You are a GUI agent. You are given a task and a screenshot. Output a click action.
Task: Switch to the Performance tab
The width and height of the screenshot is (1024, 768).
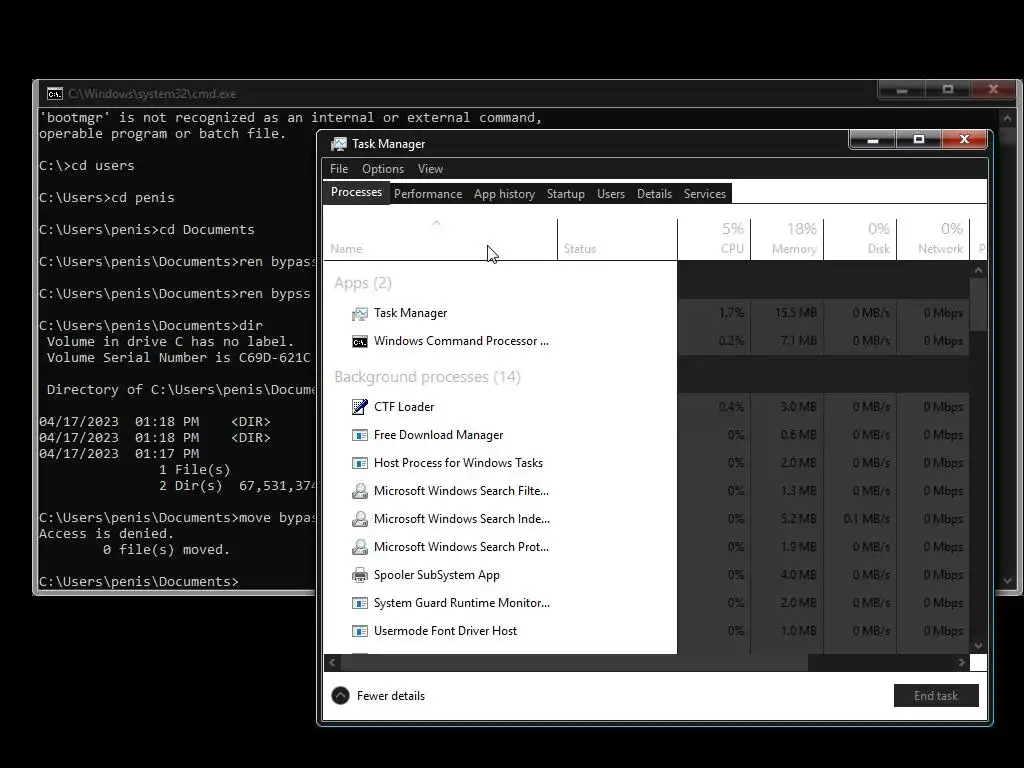tap(428, 194)
